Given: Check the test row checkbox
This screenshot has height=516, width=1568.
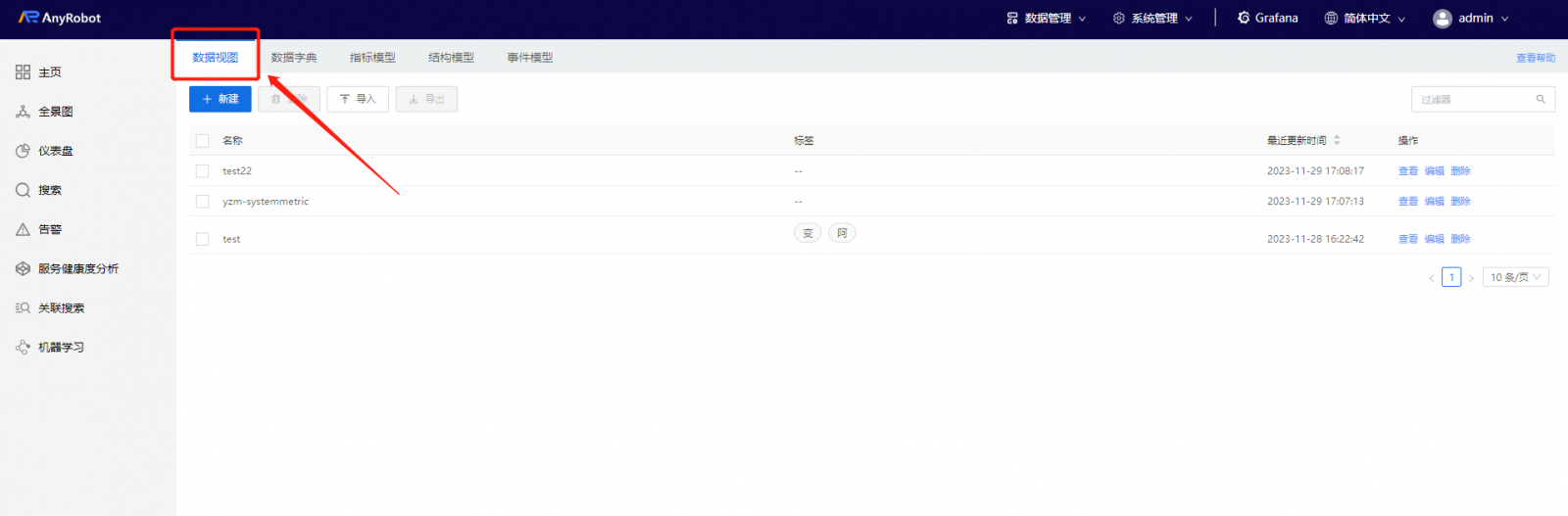Looking at the screenshot, I should (x=203, y=239).
